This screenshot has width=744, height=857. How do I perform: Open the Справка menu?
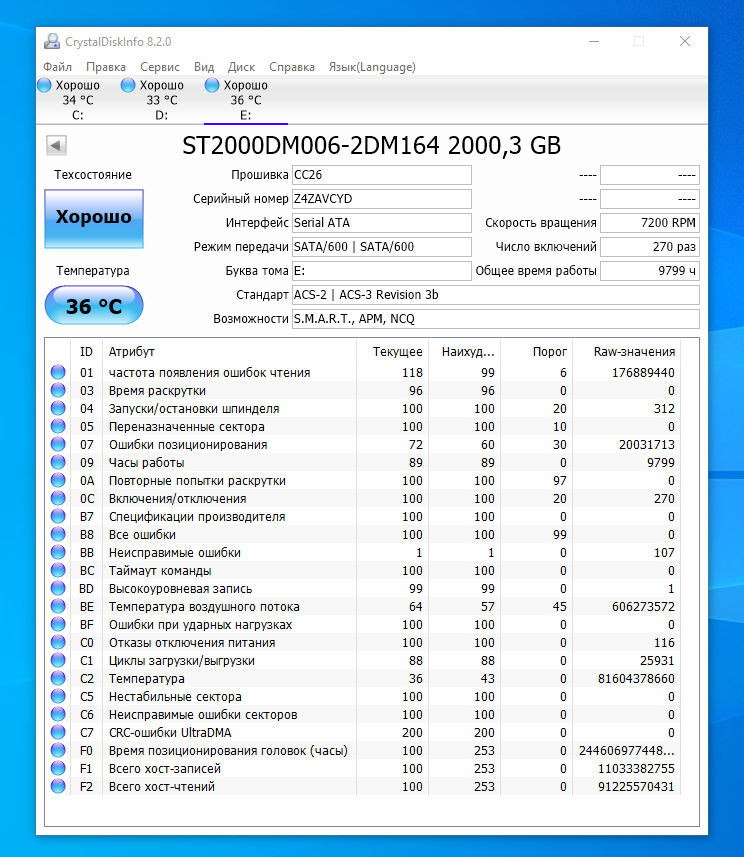(292, 67)
